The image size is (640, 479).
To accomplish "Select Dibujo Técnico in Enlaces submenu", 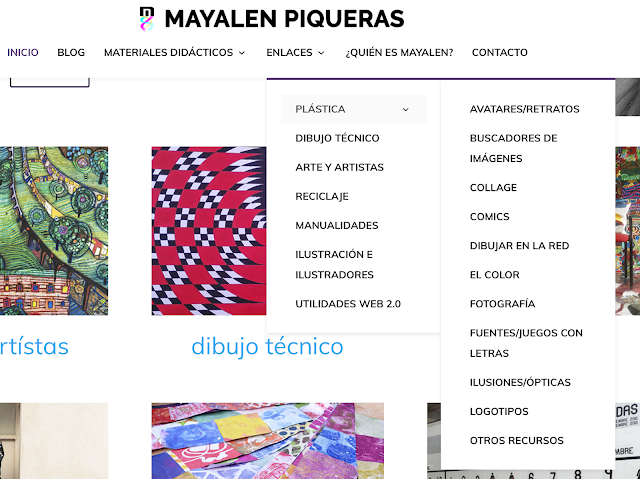I will (337, 138).
